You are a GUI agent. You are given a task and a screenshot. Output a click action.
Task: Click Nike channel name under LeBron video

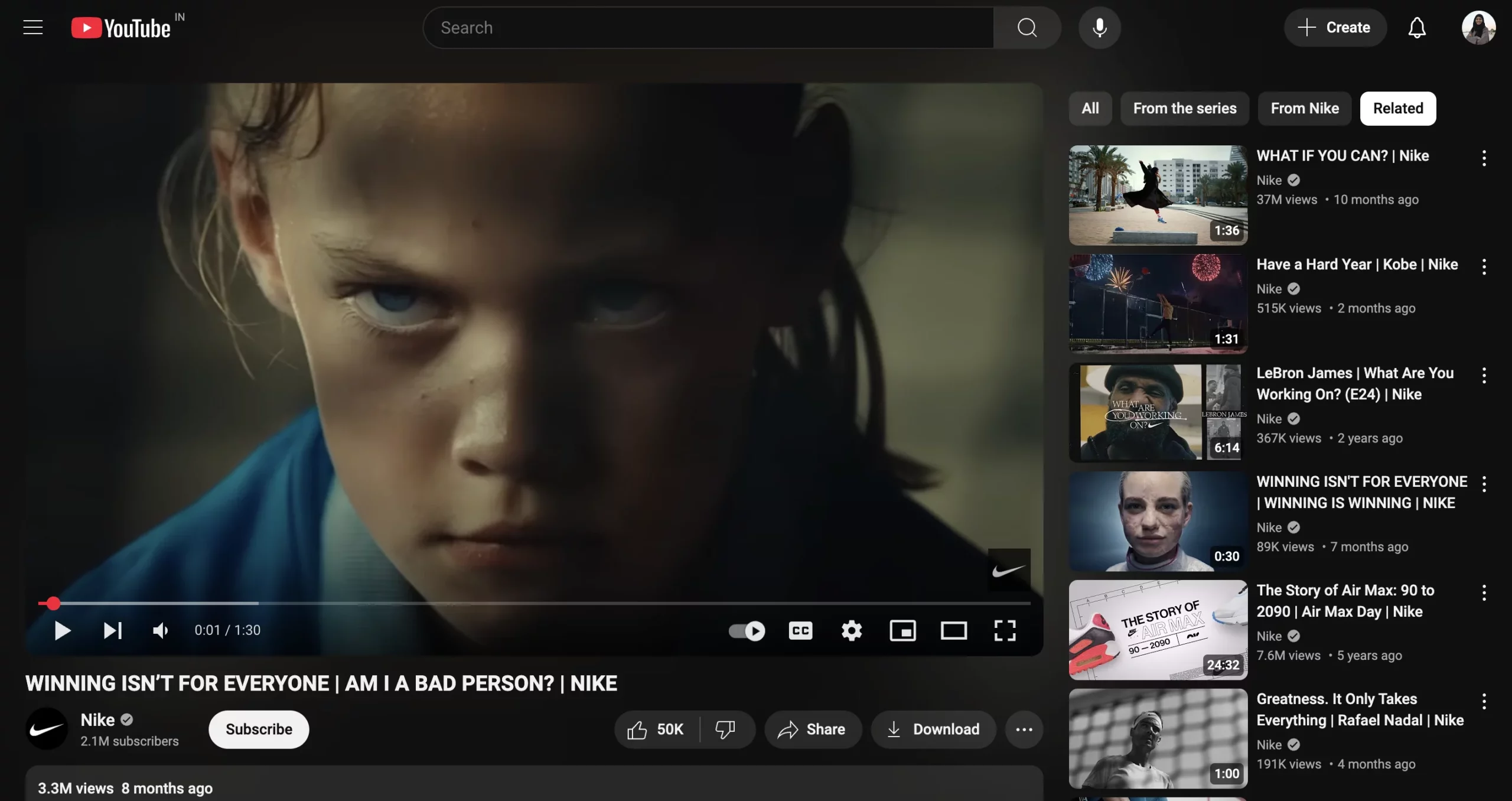[x=1269, y=419]
